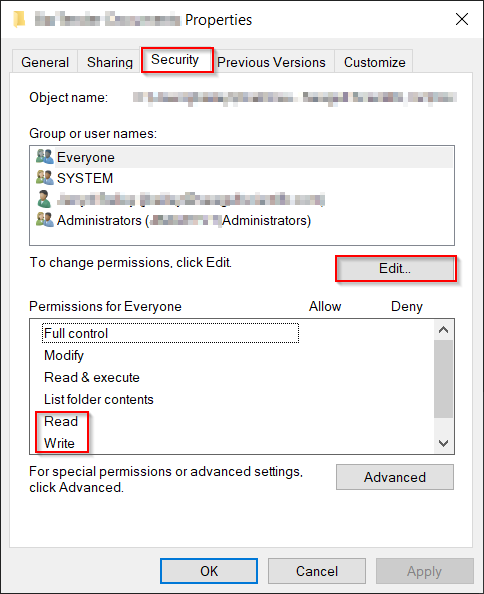Open Advanced security settings
The height and width of the screenshot is (594, 484).
pyautogui.click(x=395, y=477)
